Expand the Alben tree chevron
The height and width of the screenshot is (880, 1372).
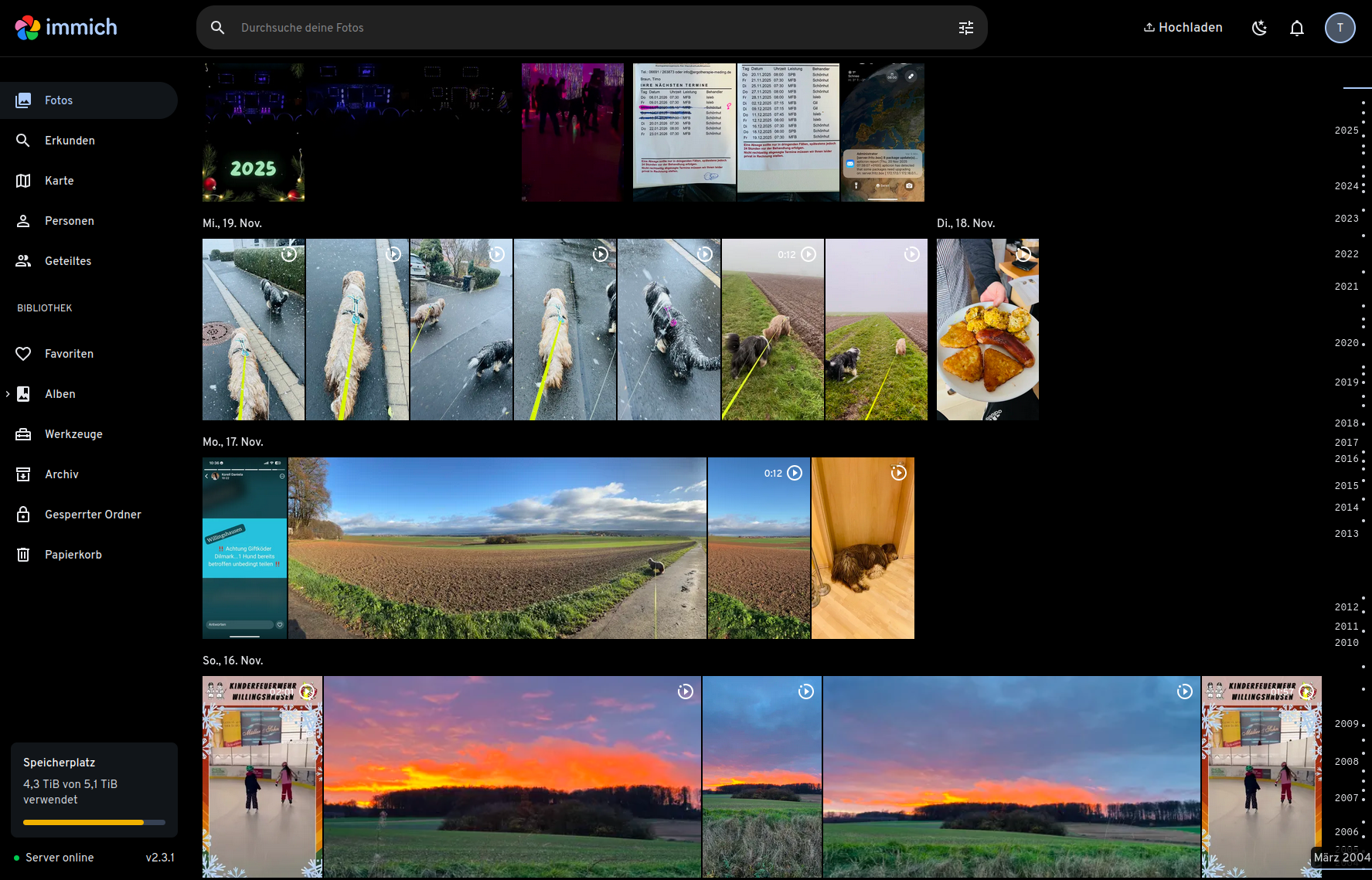pyautogui.click(x=8, y=394)
